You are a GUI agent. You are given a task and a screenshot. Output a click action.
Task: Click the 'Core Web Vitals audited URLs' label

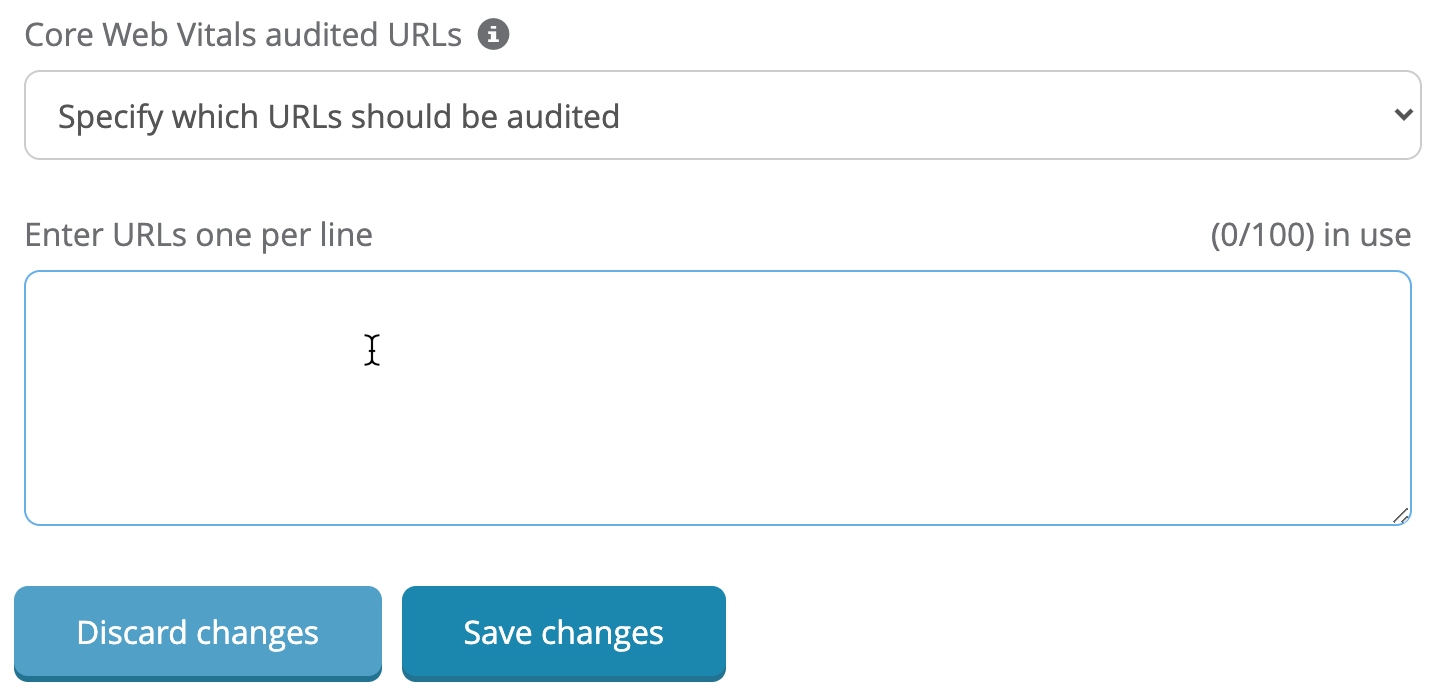click(243, 35)
